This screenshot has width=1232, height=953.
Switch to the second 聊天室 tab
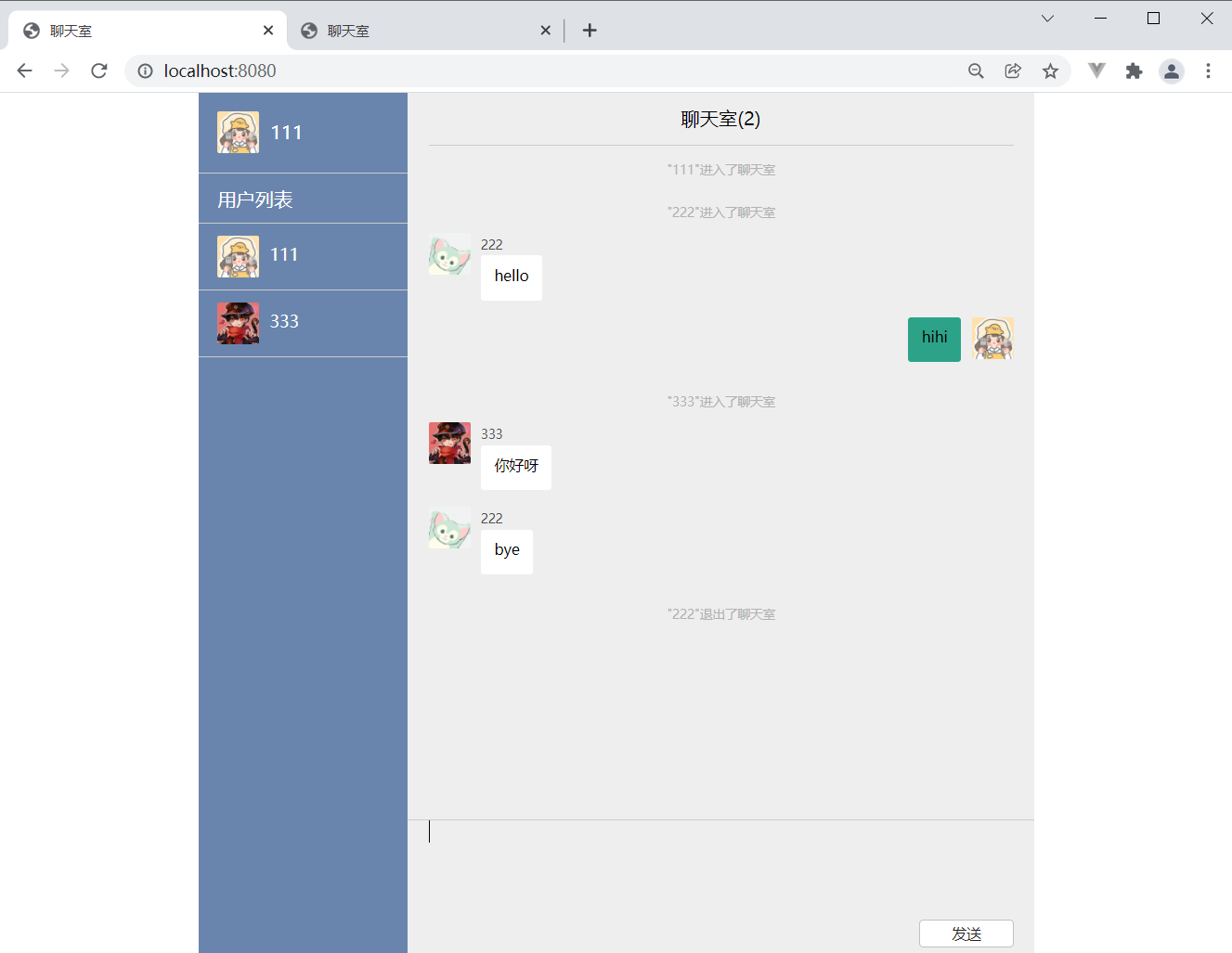pyautogui.click(x=426, y=31)
